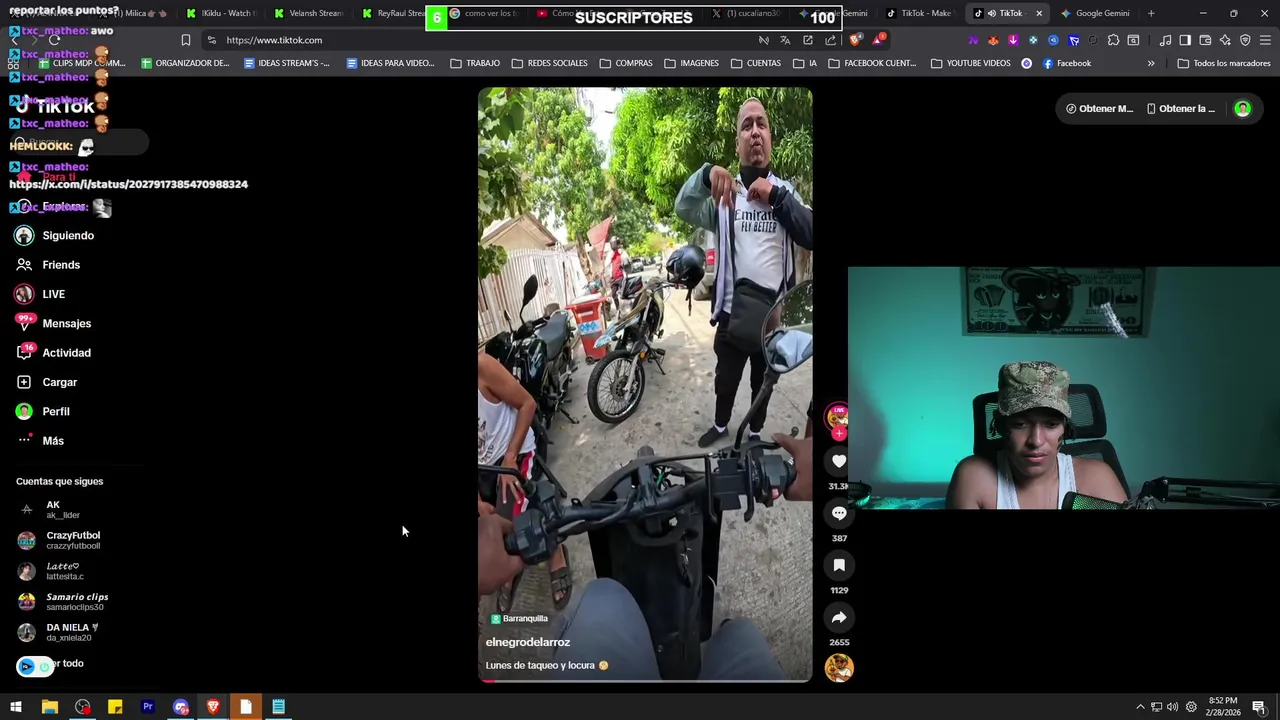Open the elnegrodelarroz creator username link
Viewport: 1280px width, 720px height.
tap(528, 642)
